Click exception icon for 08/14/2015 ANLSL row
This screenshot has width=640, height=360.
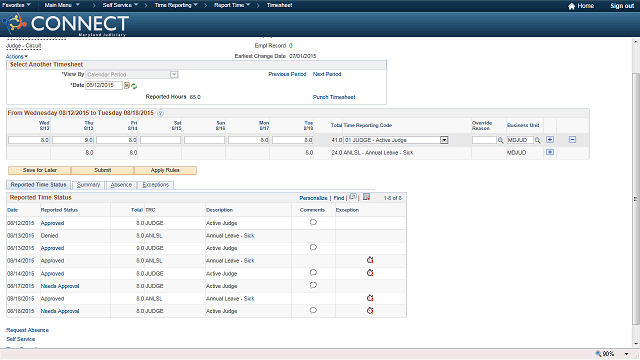pos(370,260)
